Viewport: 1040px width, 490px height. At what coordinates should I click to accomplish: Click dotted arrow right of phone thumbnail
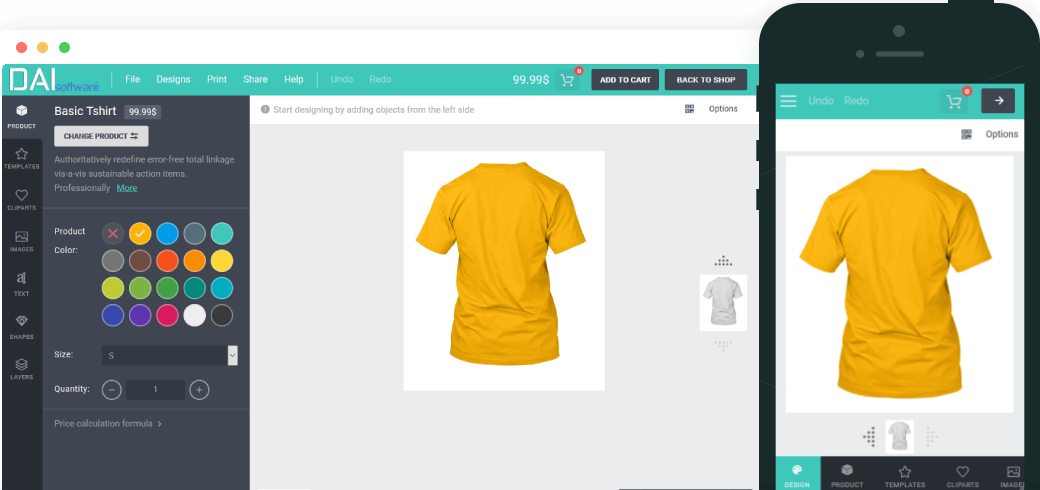tap(931, 436)
